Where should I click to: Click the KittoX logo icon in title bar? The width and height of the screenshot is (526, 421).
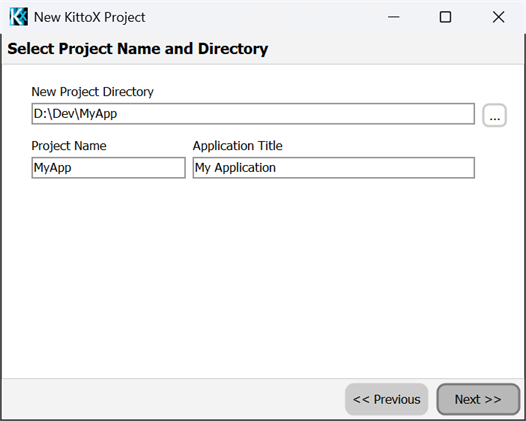tap(18, 17)
